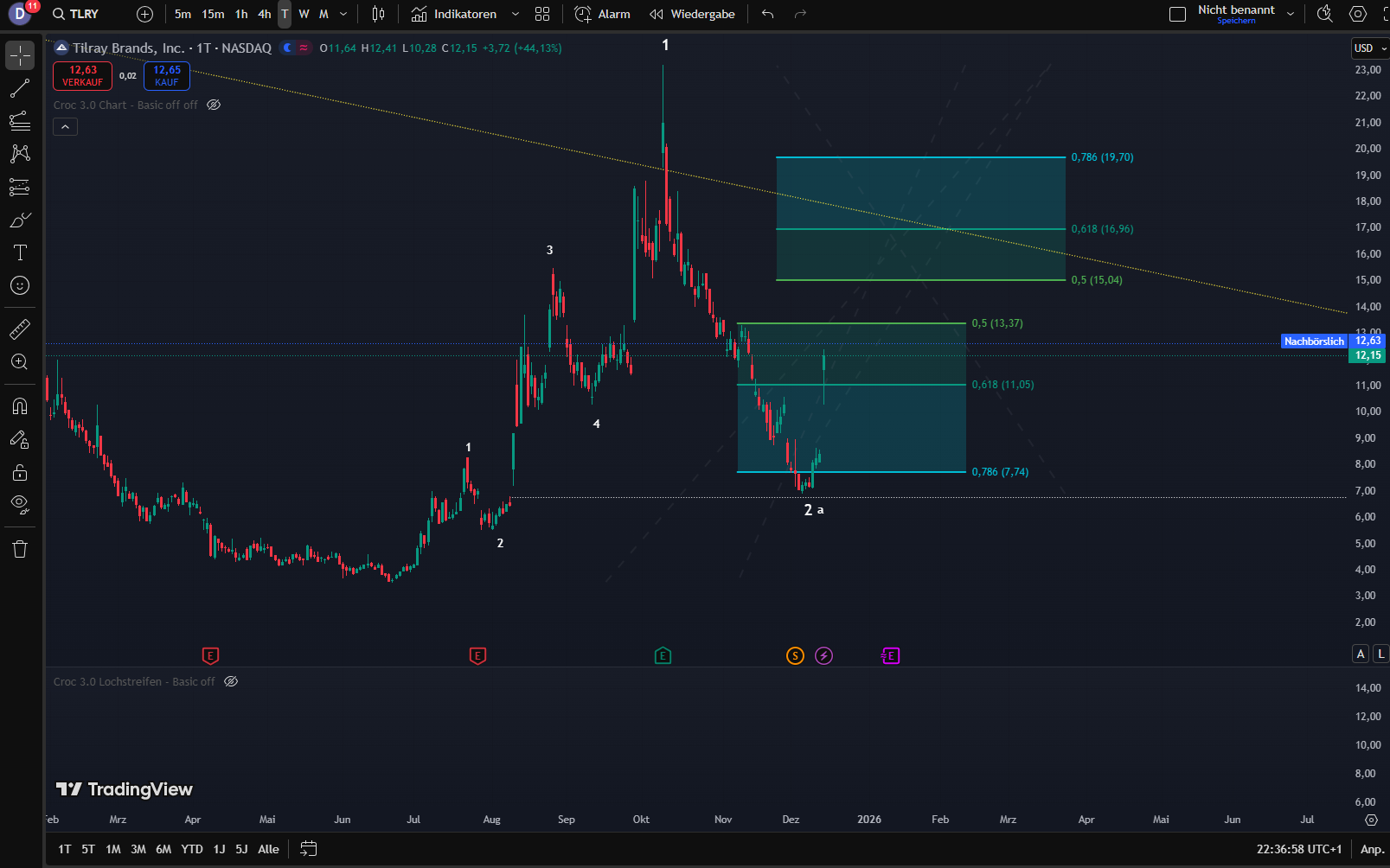Open the USD currency dropdown

point(1369,48)
